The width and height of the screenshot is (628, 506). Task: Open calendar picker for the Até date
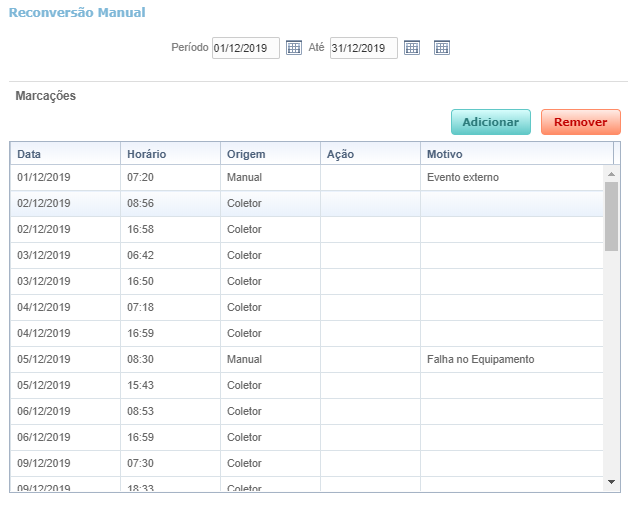[x=412, y=48]
